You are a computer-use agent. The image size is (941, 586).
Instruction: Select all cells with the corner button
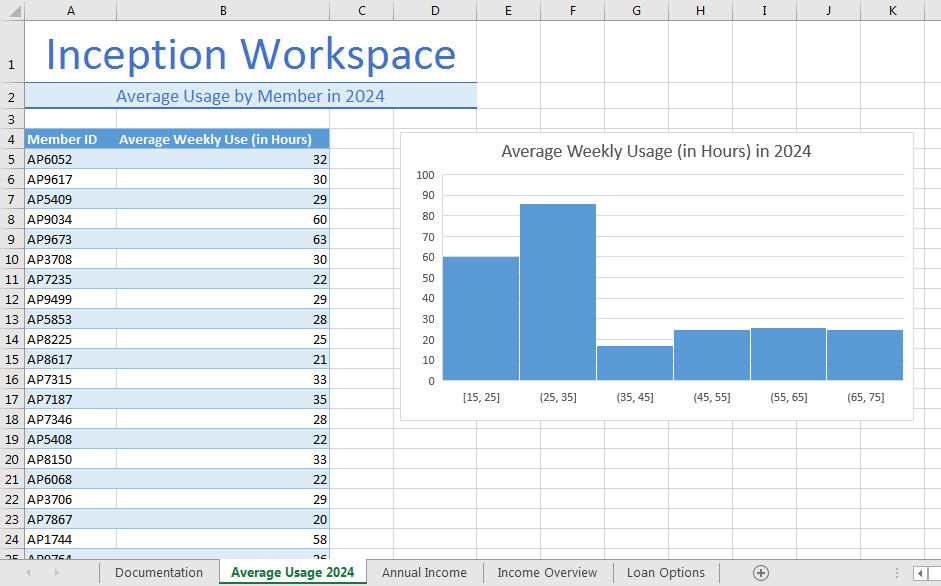pos(13,10)
